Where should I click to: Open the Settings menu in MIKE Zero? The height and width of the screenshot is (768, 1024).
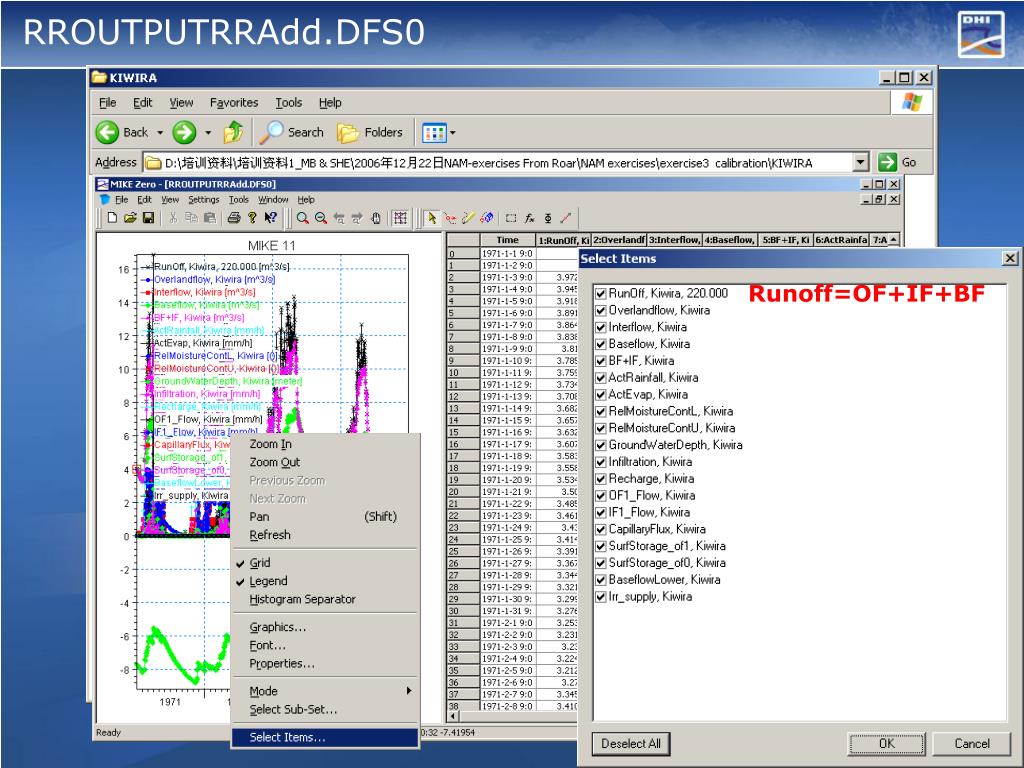[204, 200]
